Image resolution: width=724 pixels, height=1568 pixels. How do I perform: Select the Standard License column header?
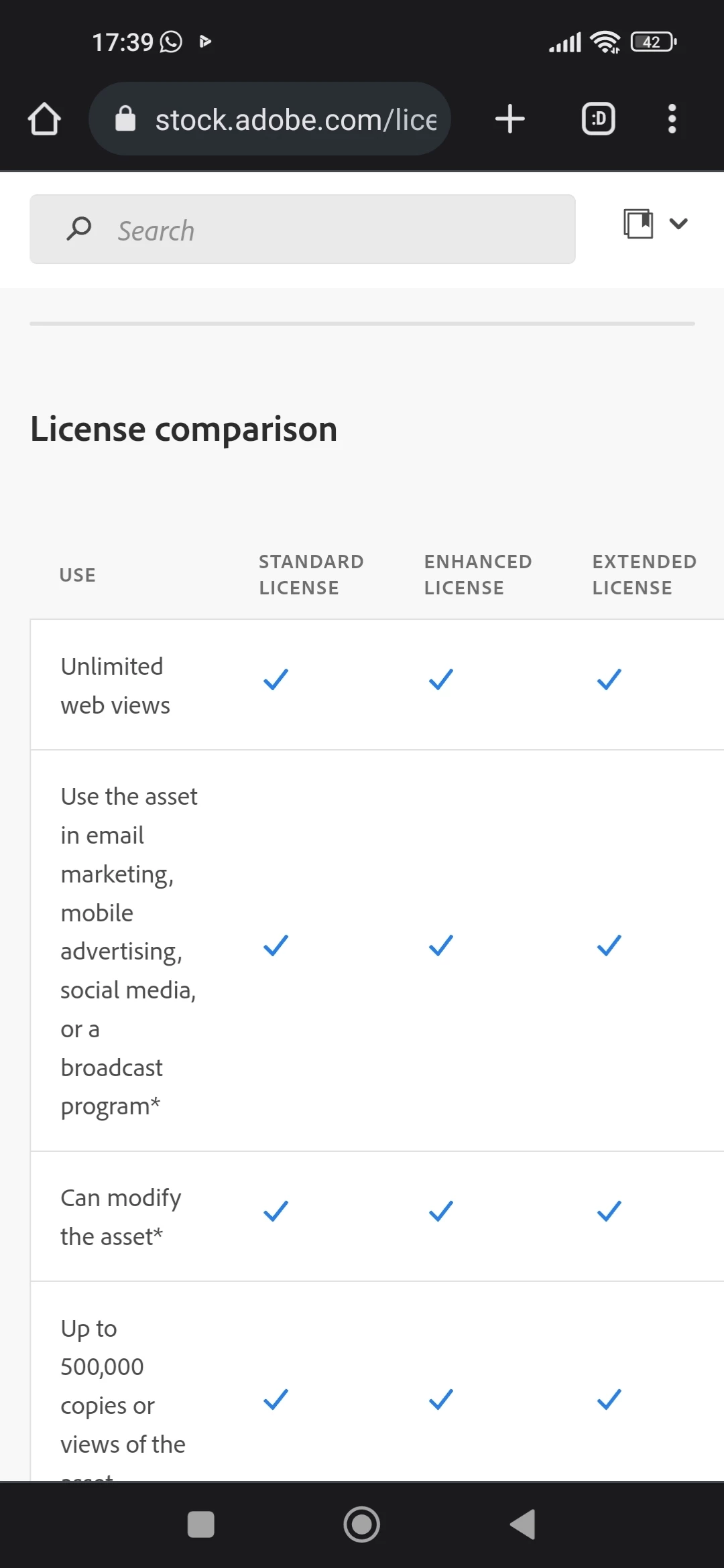tap(312, 574)
